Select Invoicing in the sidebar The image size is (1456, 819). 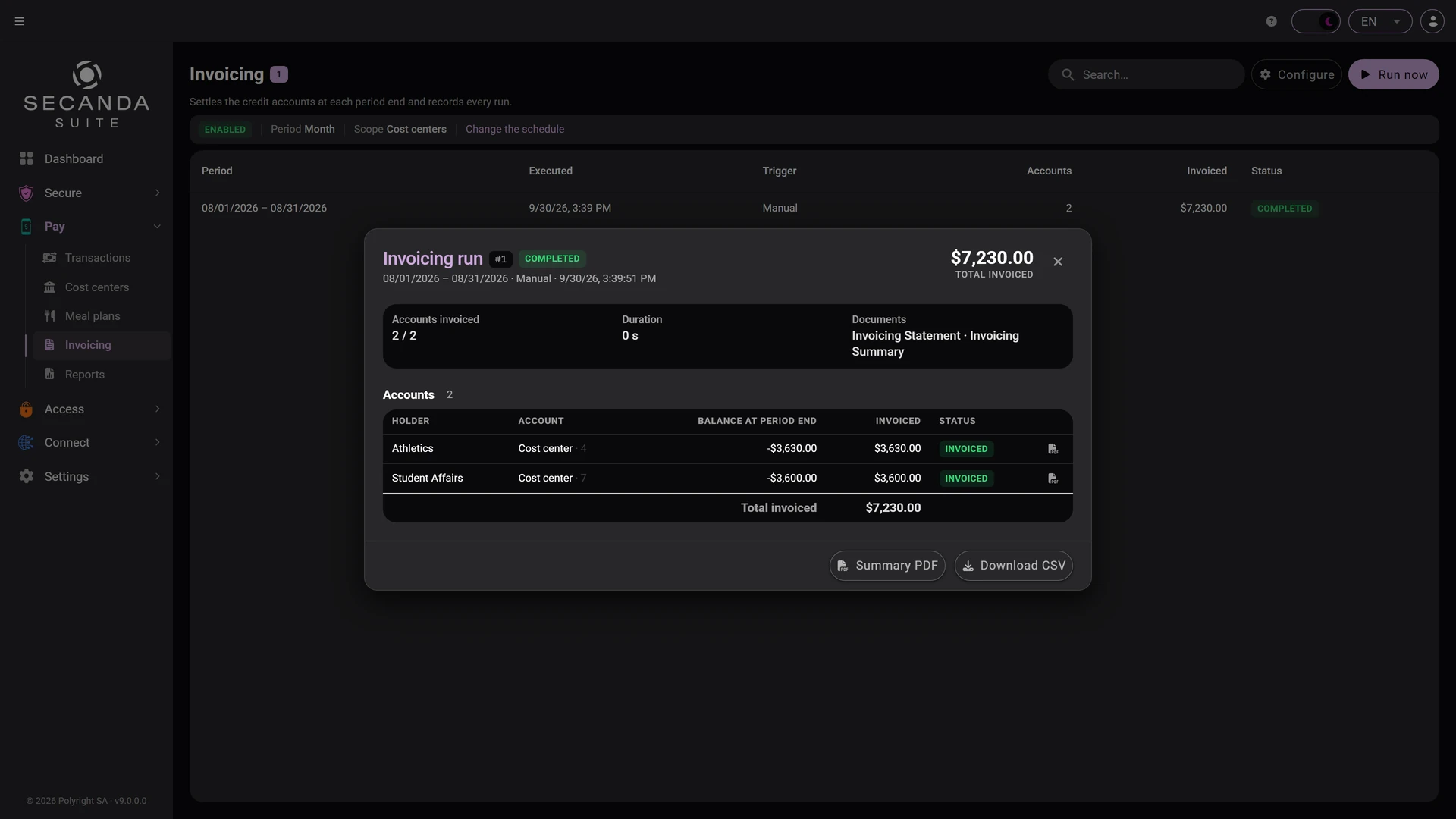[x=88, y=345]
